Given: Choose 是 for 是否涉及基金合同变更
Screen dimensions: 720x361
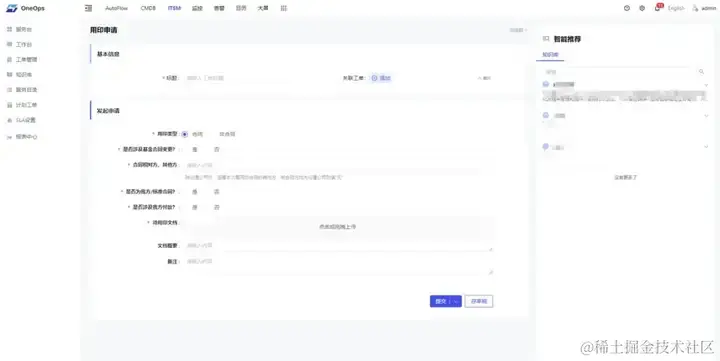Looking at the screenshot, I should (195, 149).
